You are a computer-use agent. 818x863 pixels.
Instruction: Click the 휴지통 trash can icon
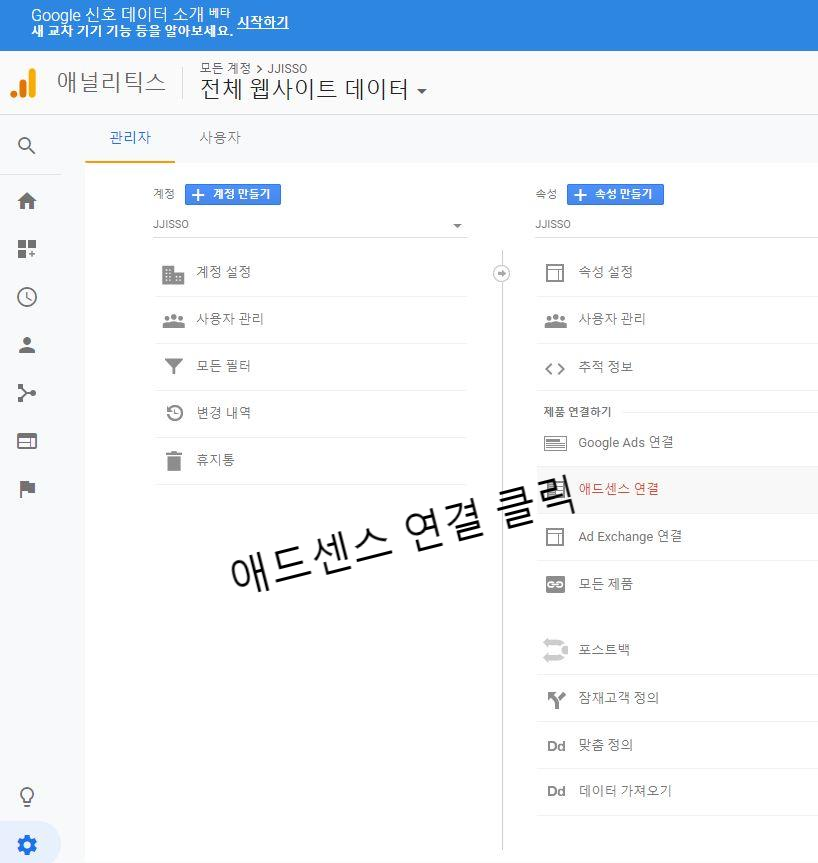click(174, 461)
